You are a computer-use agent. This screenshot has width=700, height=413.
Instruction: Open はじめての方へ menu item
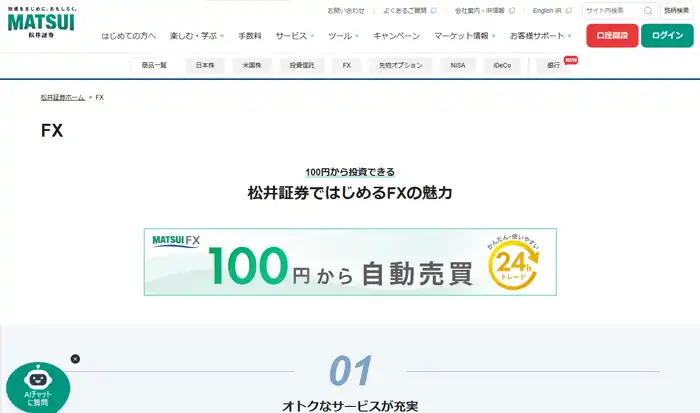[129, 36]
